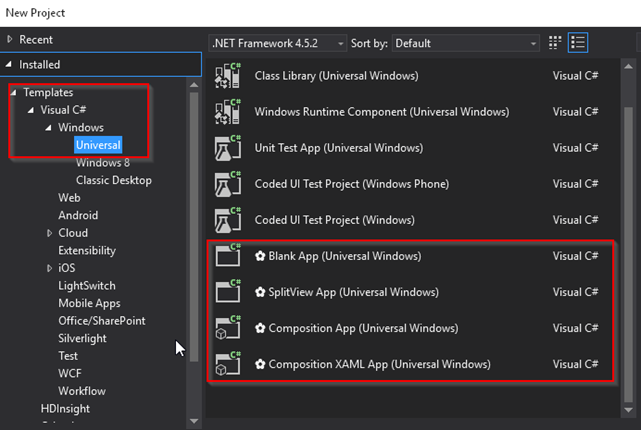Select the WCF tree item
The width and height of the screenshot is (641, 430).
[x=69, y=373]
